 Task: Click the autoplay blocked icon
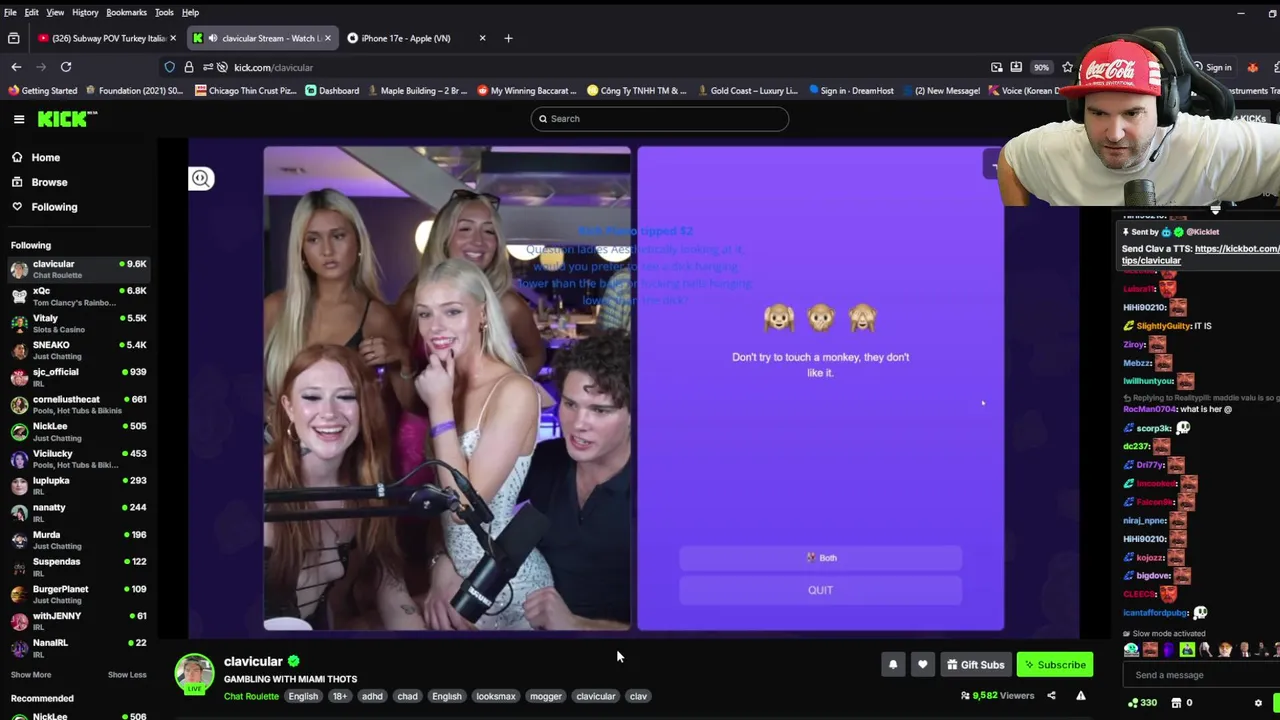pyautogui.click(x=223, y=67)
